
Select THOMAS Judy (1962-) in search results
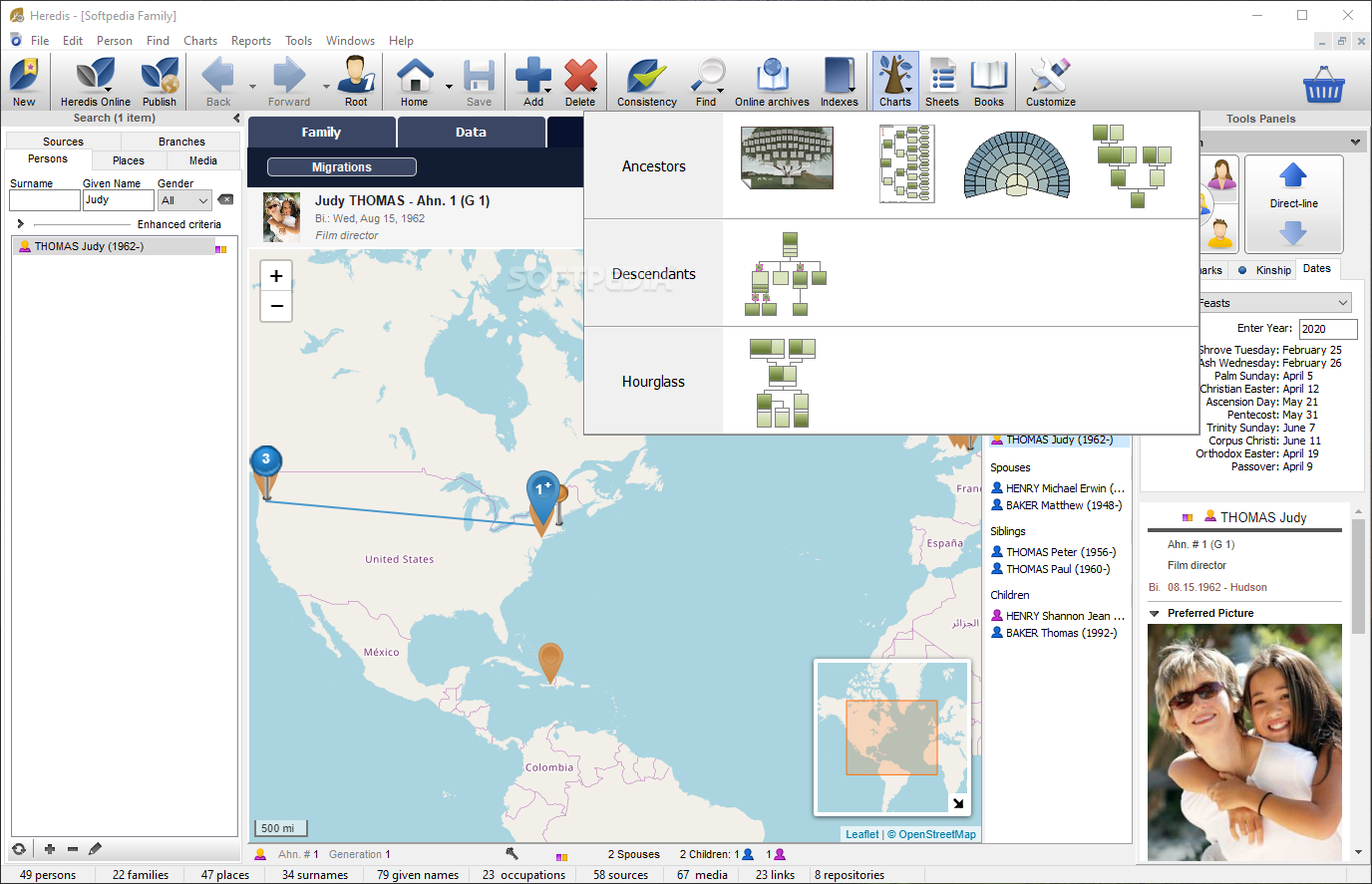pyautogui.click(x=125, y=246)
